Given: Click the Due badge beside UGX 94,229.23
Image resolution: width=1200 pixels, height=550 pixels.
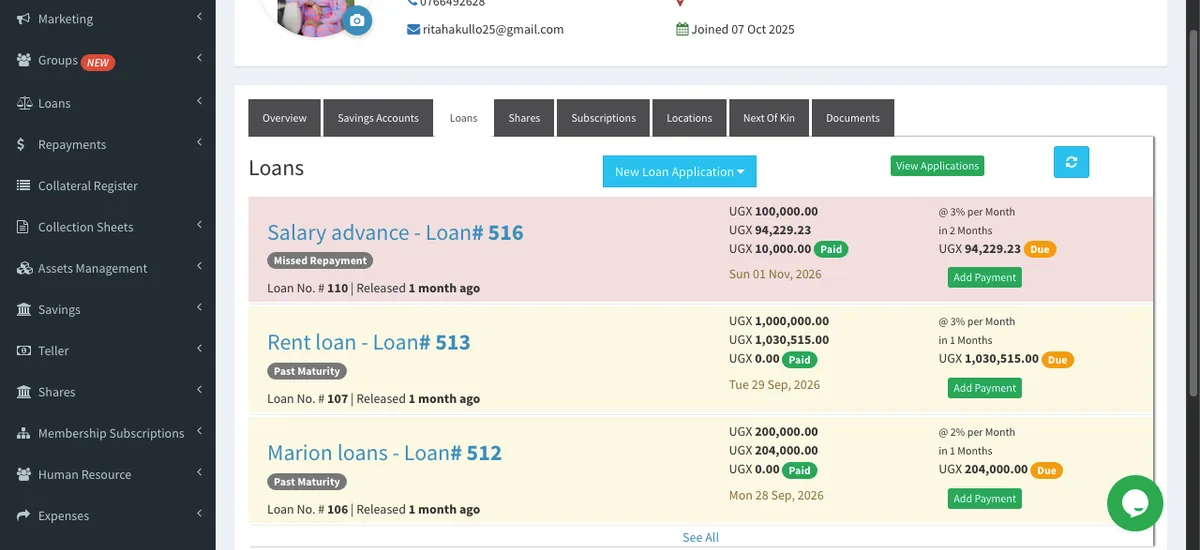Looking at the screenshot, I should pos(1040,249).
